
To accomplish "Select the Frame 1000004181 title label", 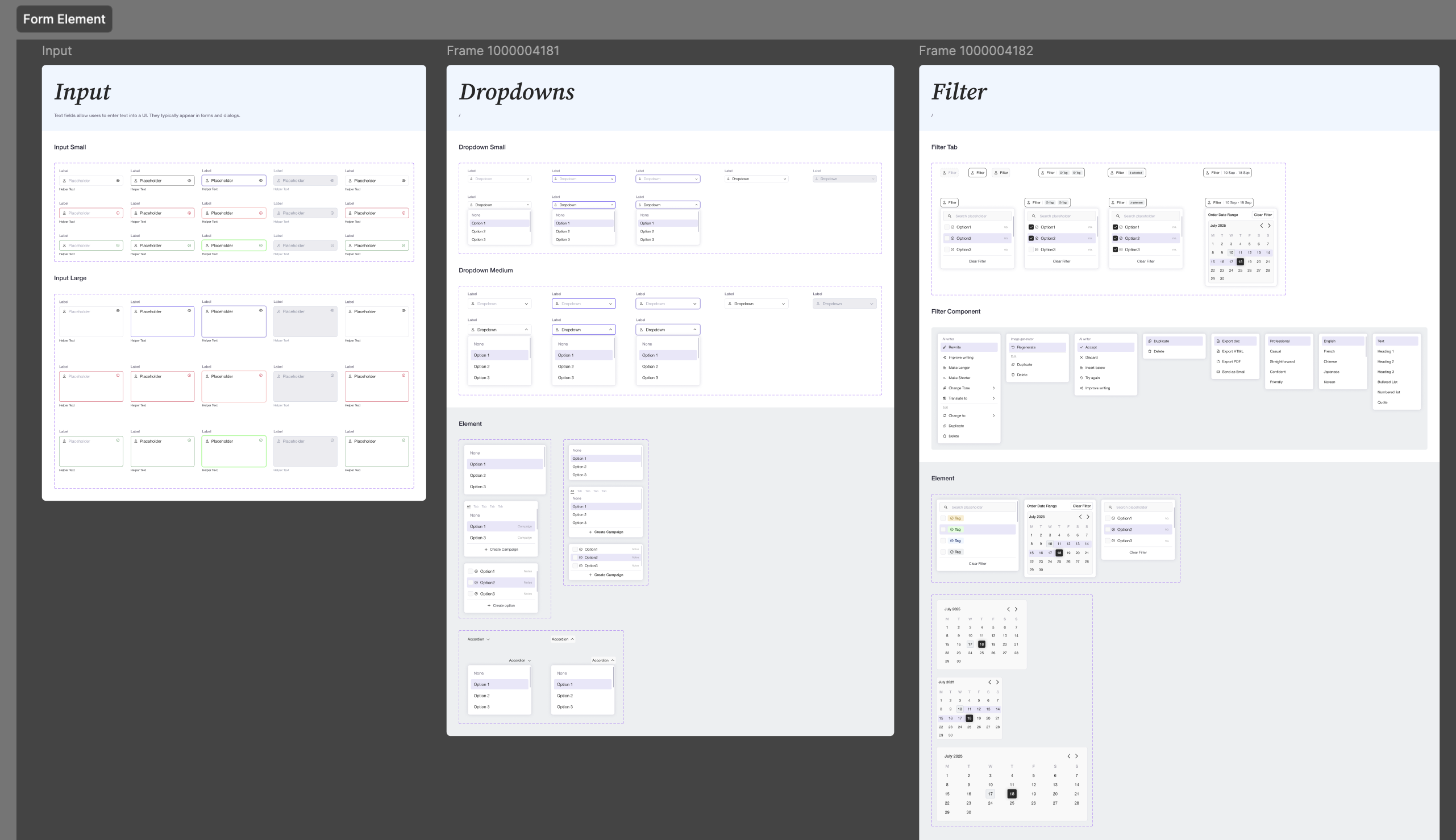I will click(503, 51).
